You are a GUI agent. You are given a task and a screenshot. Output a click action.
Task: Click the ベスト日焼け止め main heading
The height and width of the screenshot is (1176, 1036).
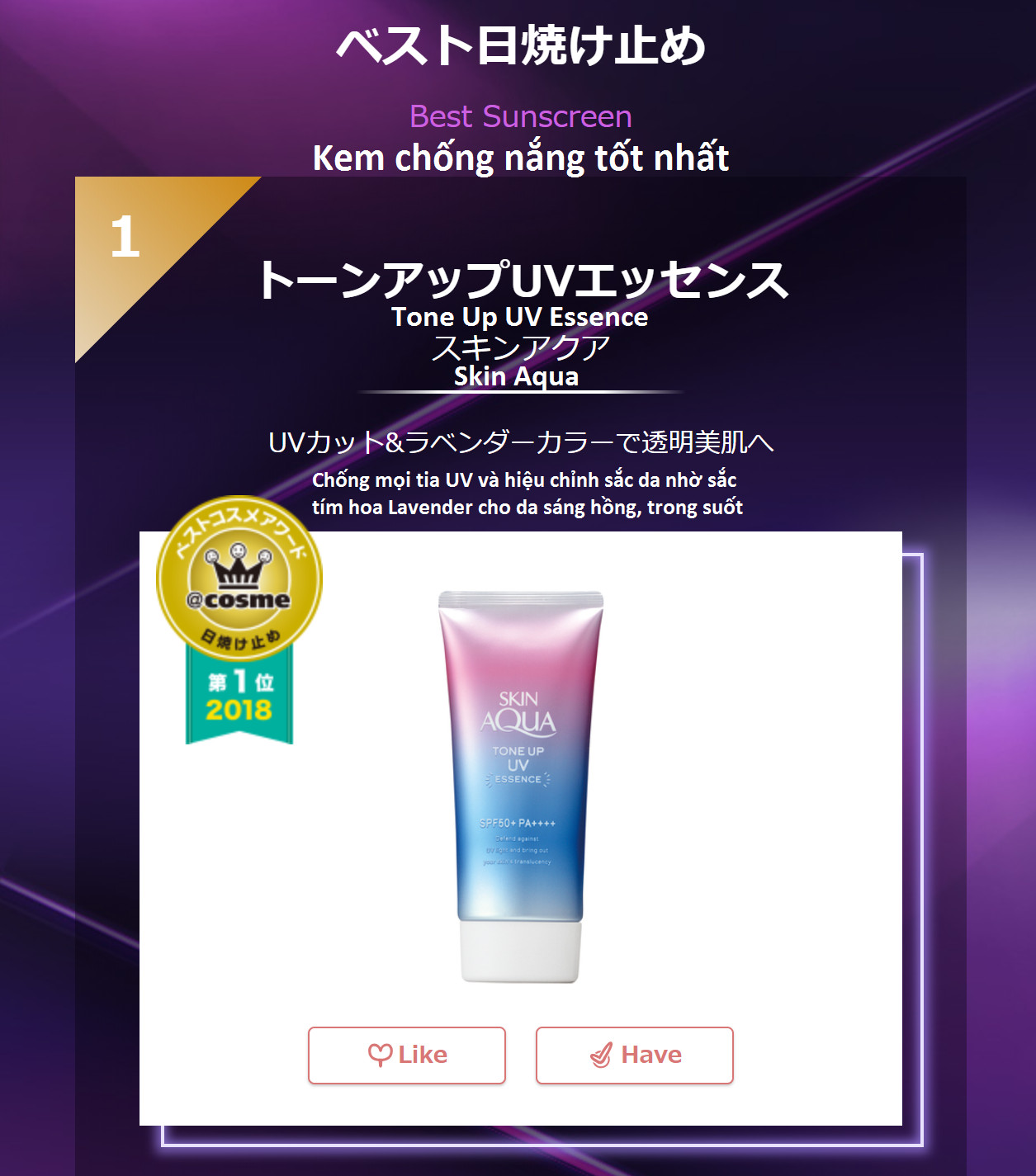tap(521, 45)
